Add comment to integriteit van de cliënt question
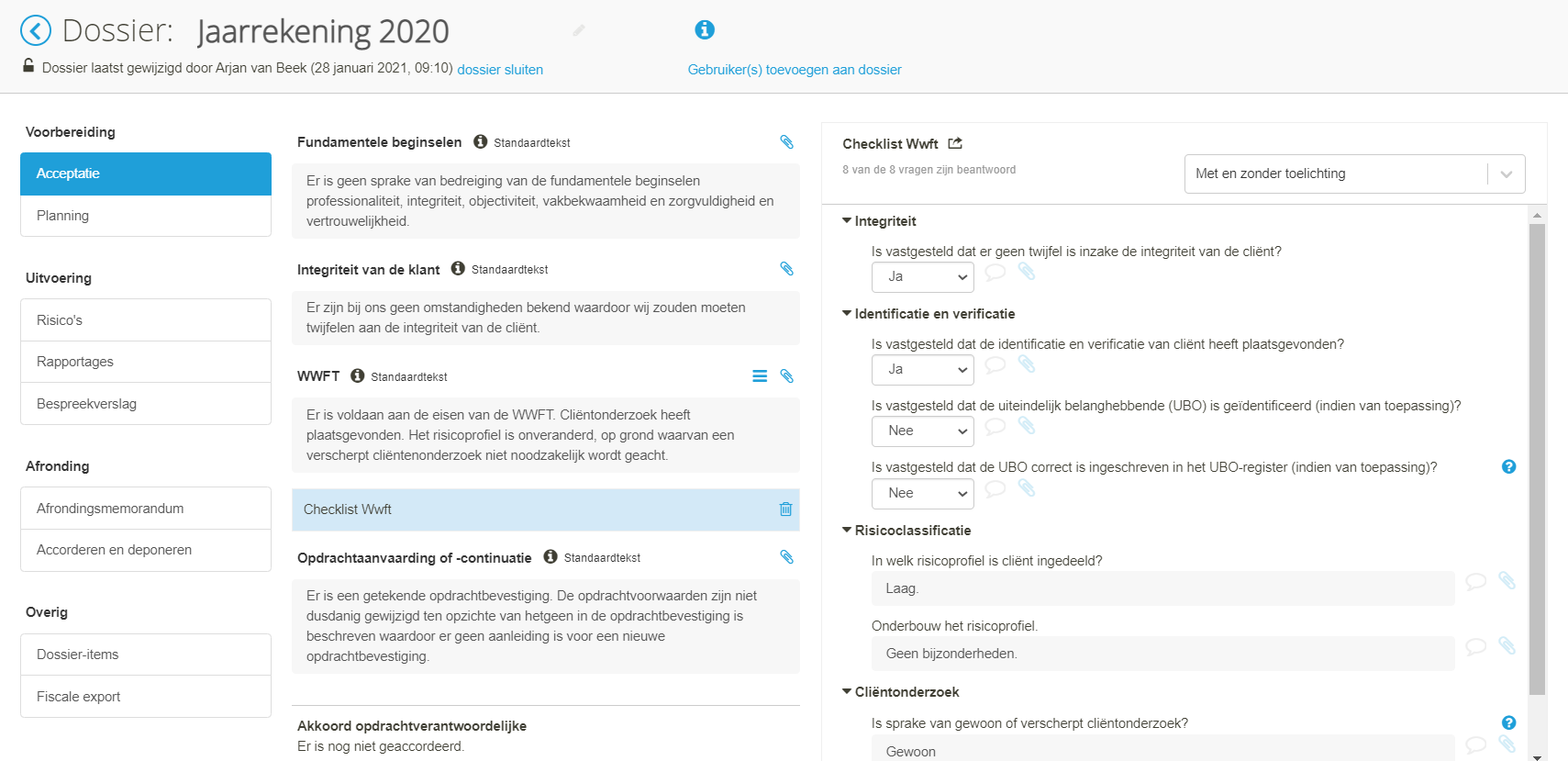 tap(995, 273)
